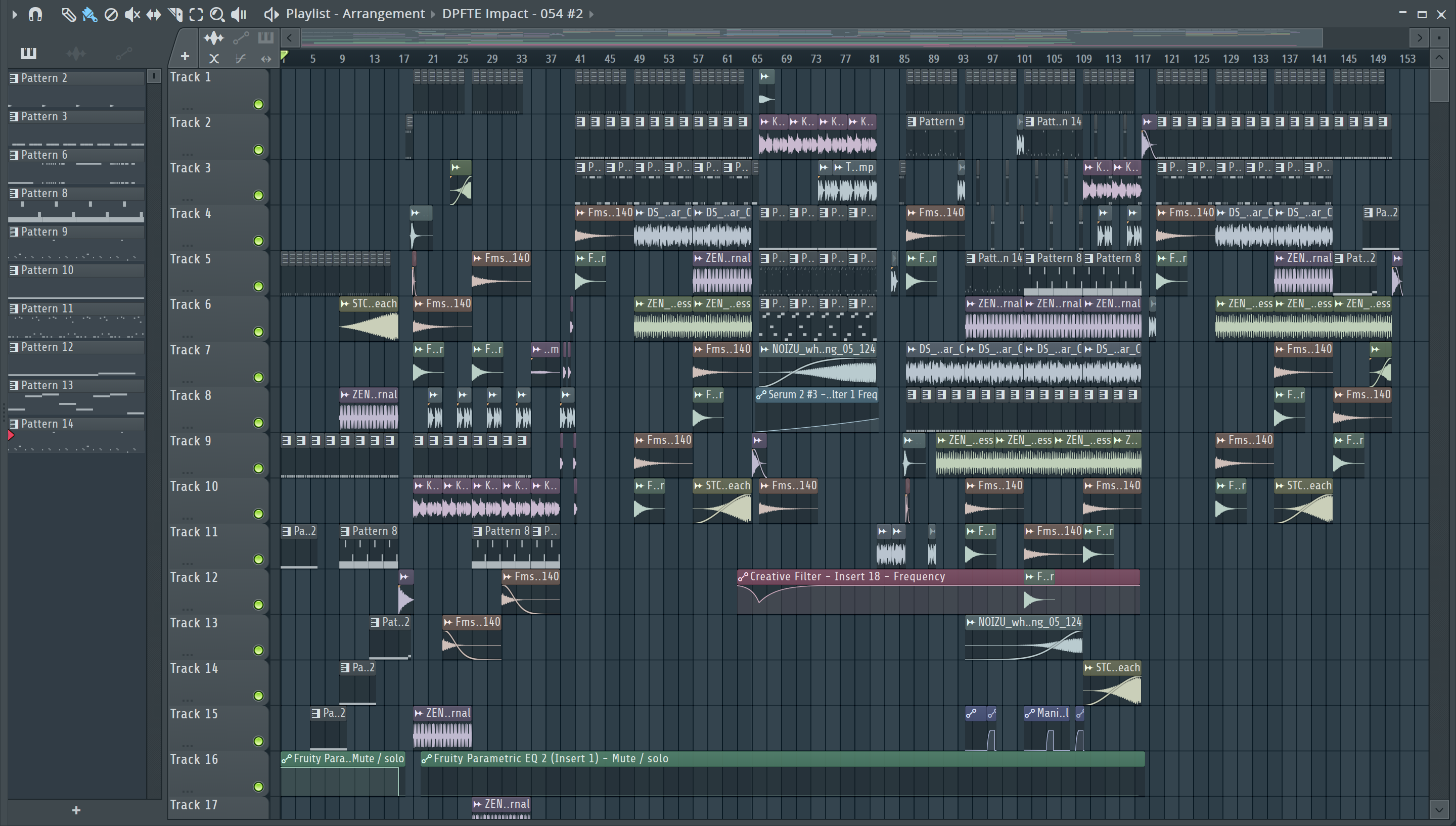This screenshot has height=826, width=1456.
Task: Click the automation clip-type icon
Action: [241, 38]
